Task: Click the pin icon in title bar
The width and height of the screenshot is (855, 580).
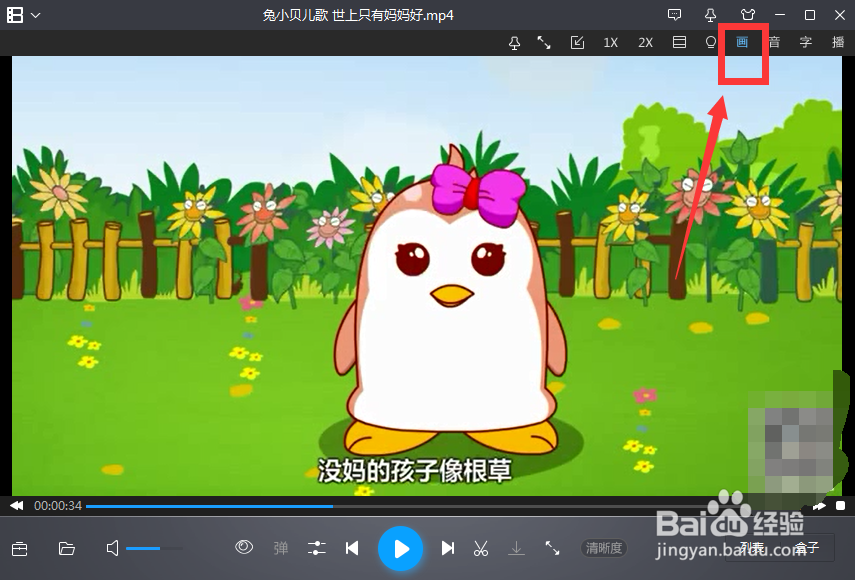Action: pyautogui.click(x=711, y=15)
